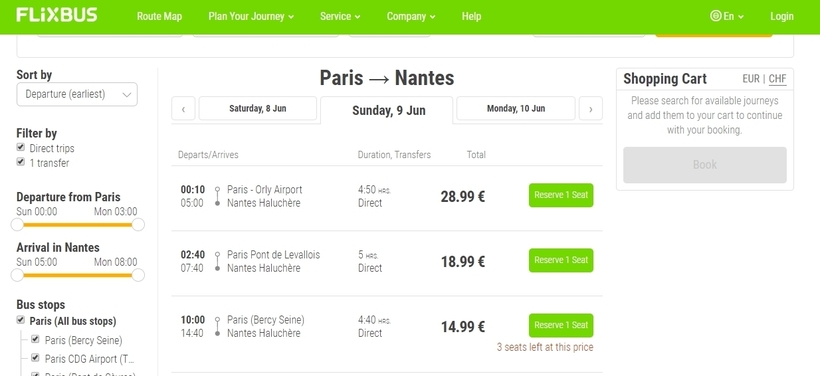Uncheck Paris (Bercy Seine) bus stop

click(35, 339)
